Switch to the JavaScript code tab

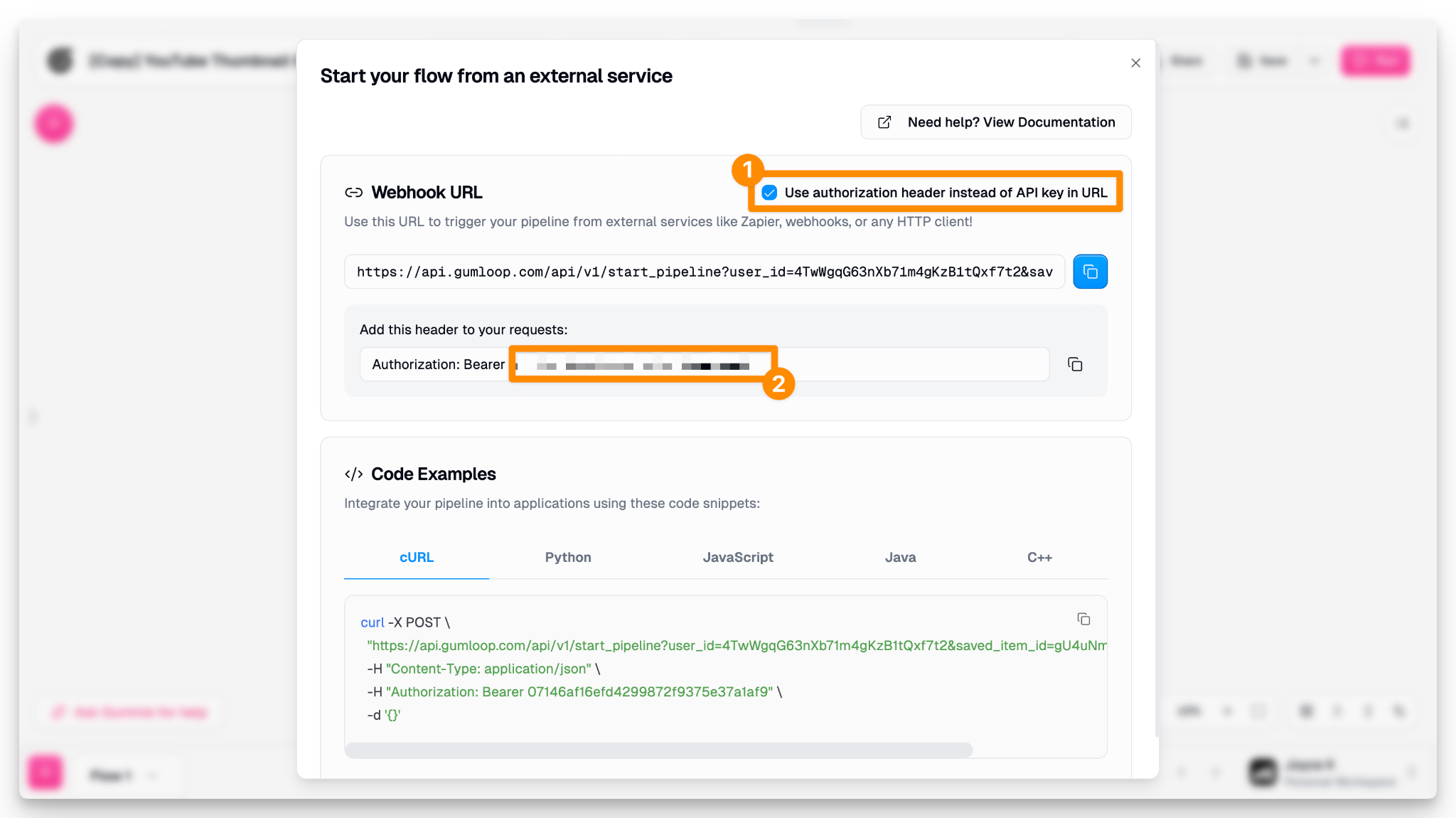pos(737,557)
